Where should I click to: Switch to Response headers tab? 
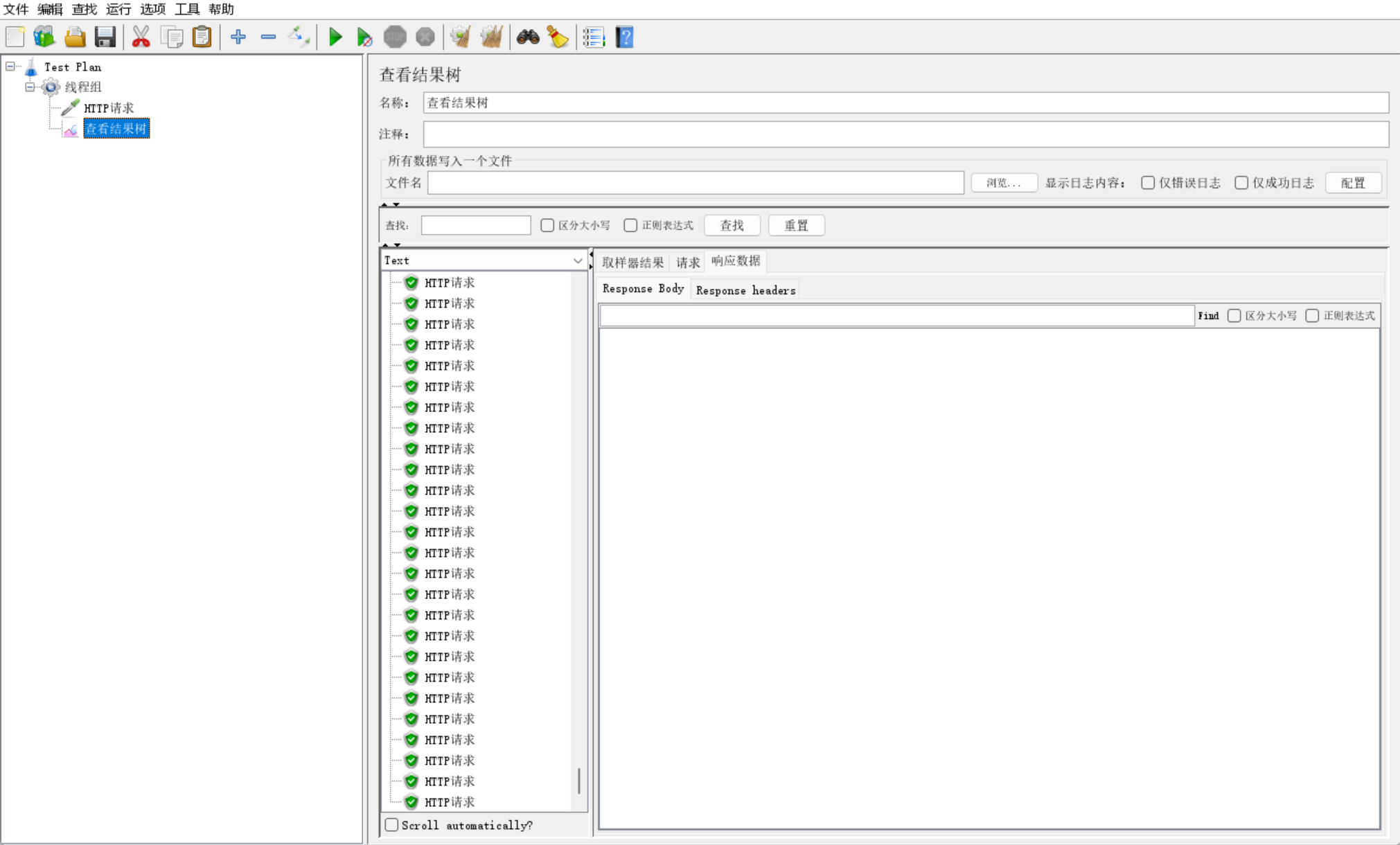tap(745, 290)
